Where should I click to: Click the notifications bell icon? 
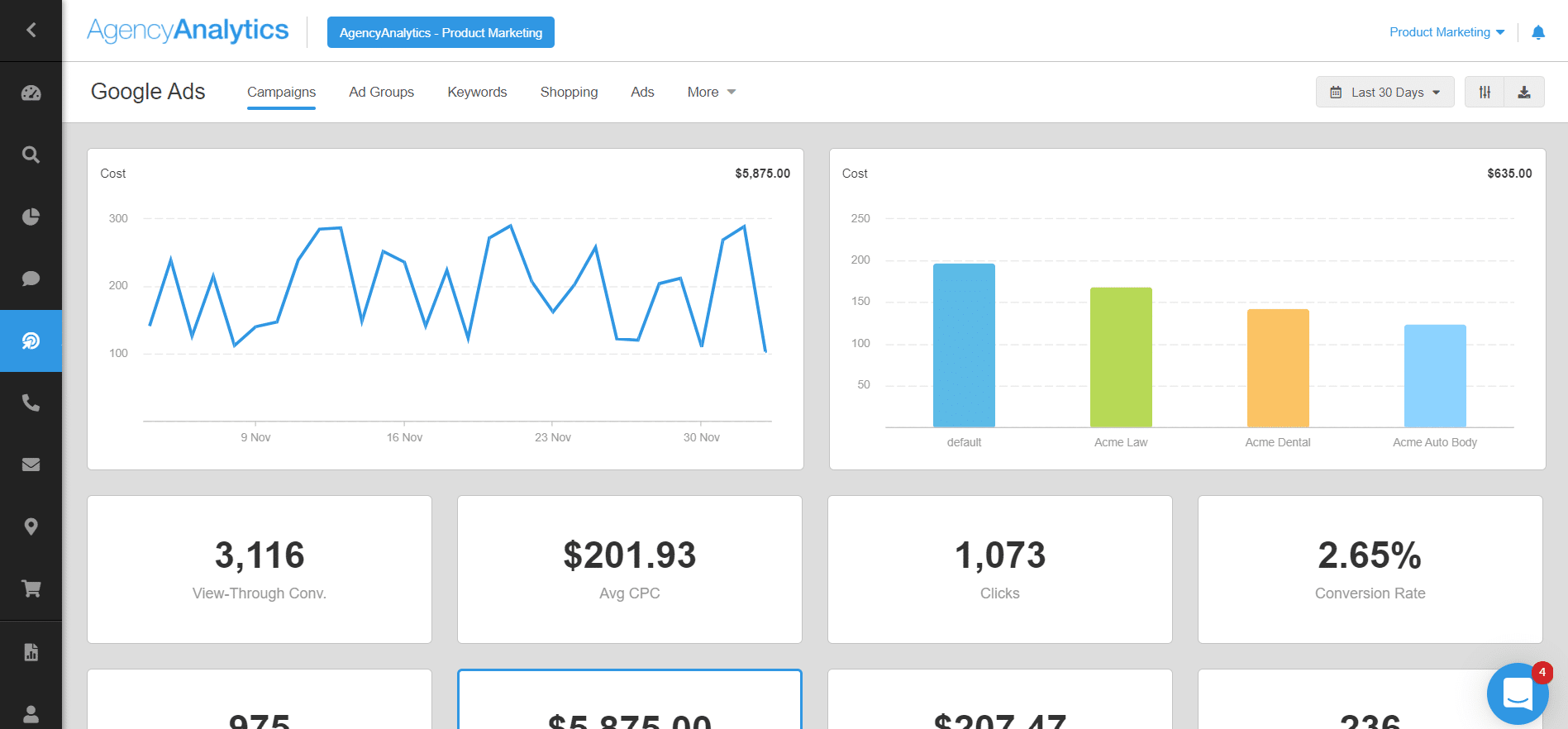click(x=1537, y=32)
